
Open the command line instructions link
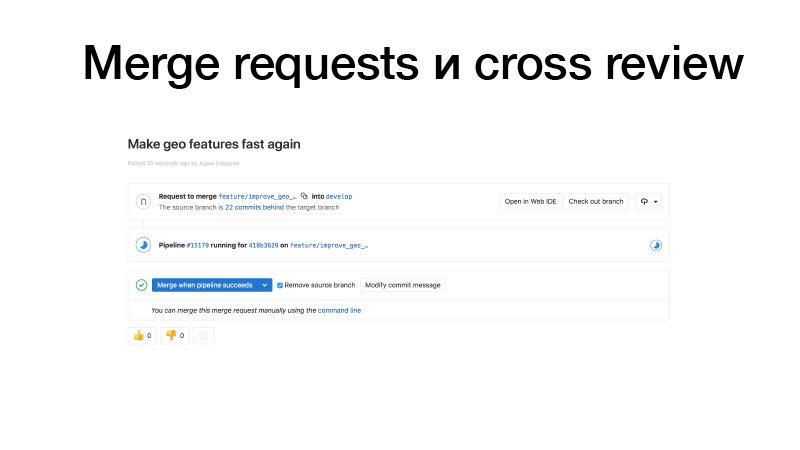pos(339,310)
